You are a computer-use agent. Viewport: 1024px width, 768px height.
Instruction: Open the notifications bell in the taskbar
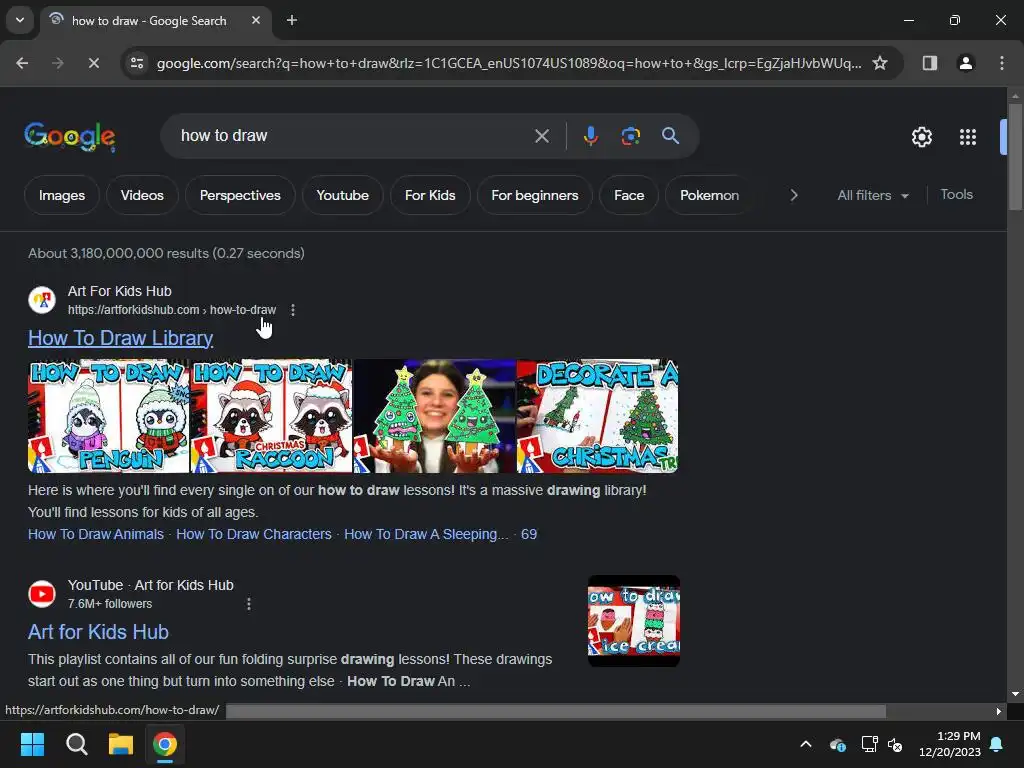tap(997, 744)
